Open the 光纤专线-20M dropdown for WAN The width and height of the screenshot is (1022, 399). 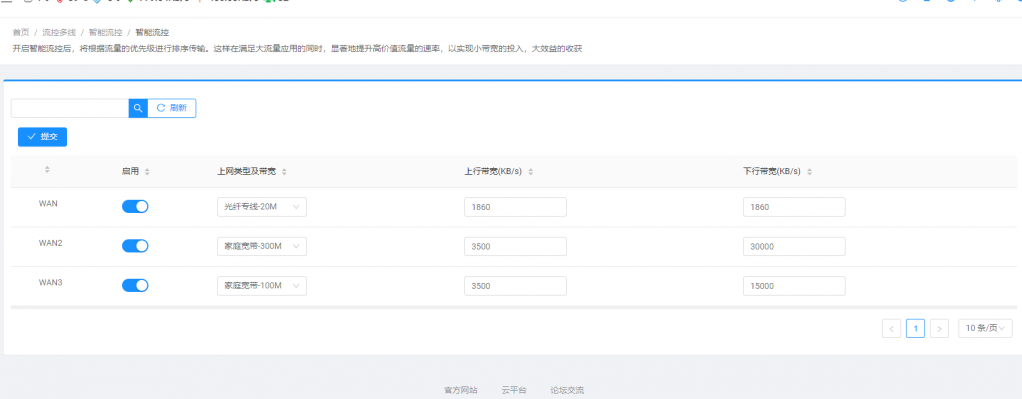click(262, 207)
